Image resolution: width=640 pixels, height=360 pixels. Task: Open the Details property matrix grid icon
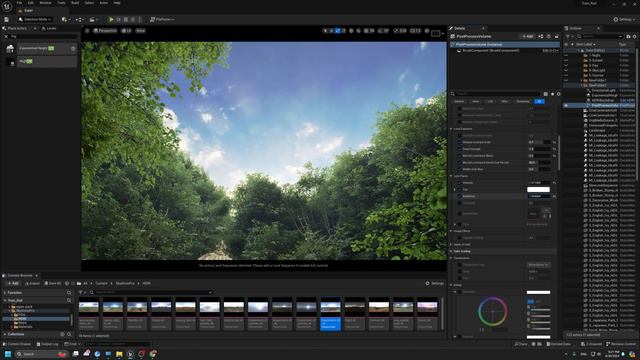tap(546, 94)
